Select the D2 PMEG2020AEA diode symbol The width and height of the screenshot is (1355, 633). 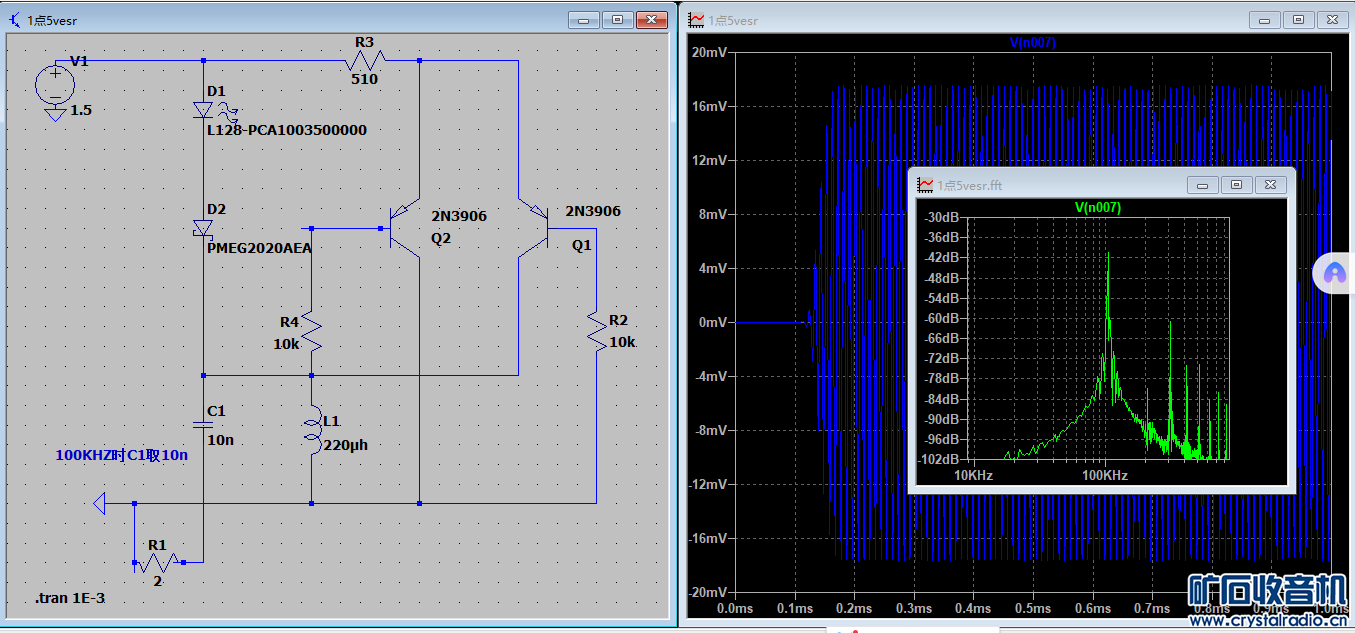point(203,229)
